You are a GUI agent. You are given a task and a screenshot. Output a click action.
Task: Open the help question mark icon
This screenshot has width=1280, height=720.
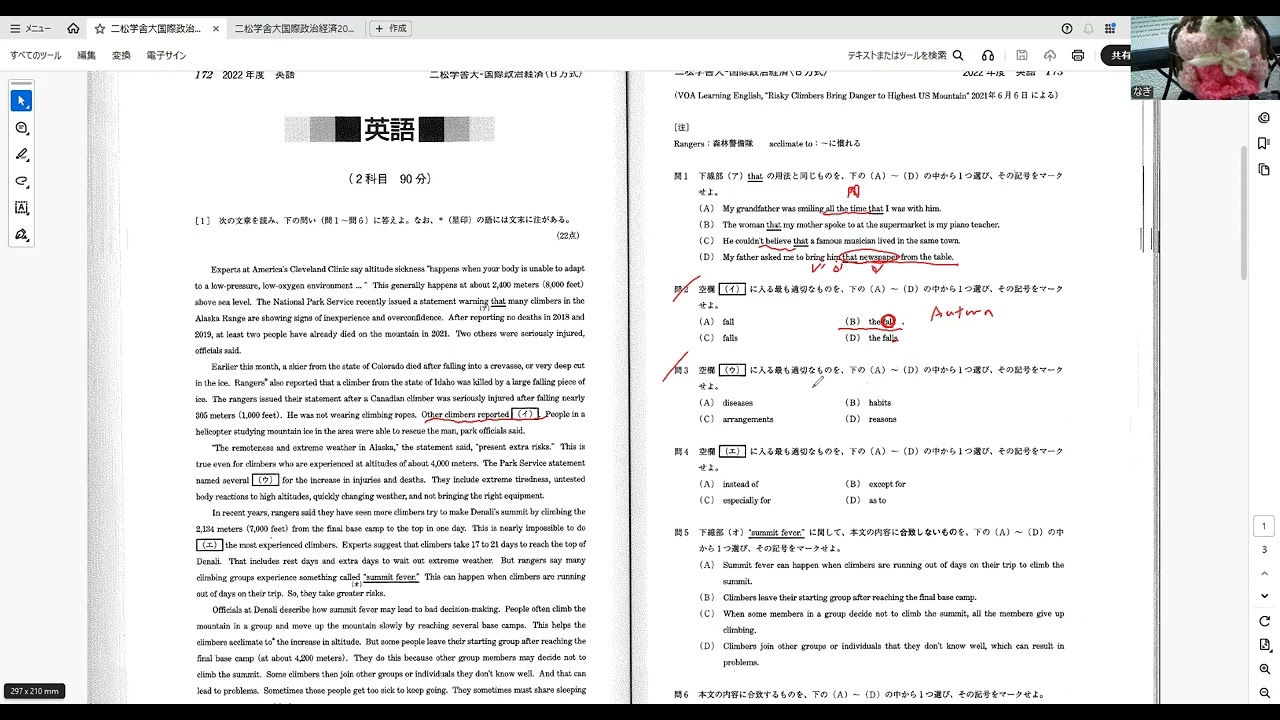click(1067, 29)
